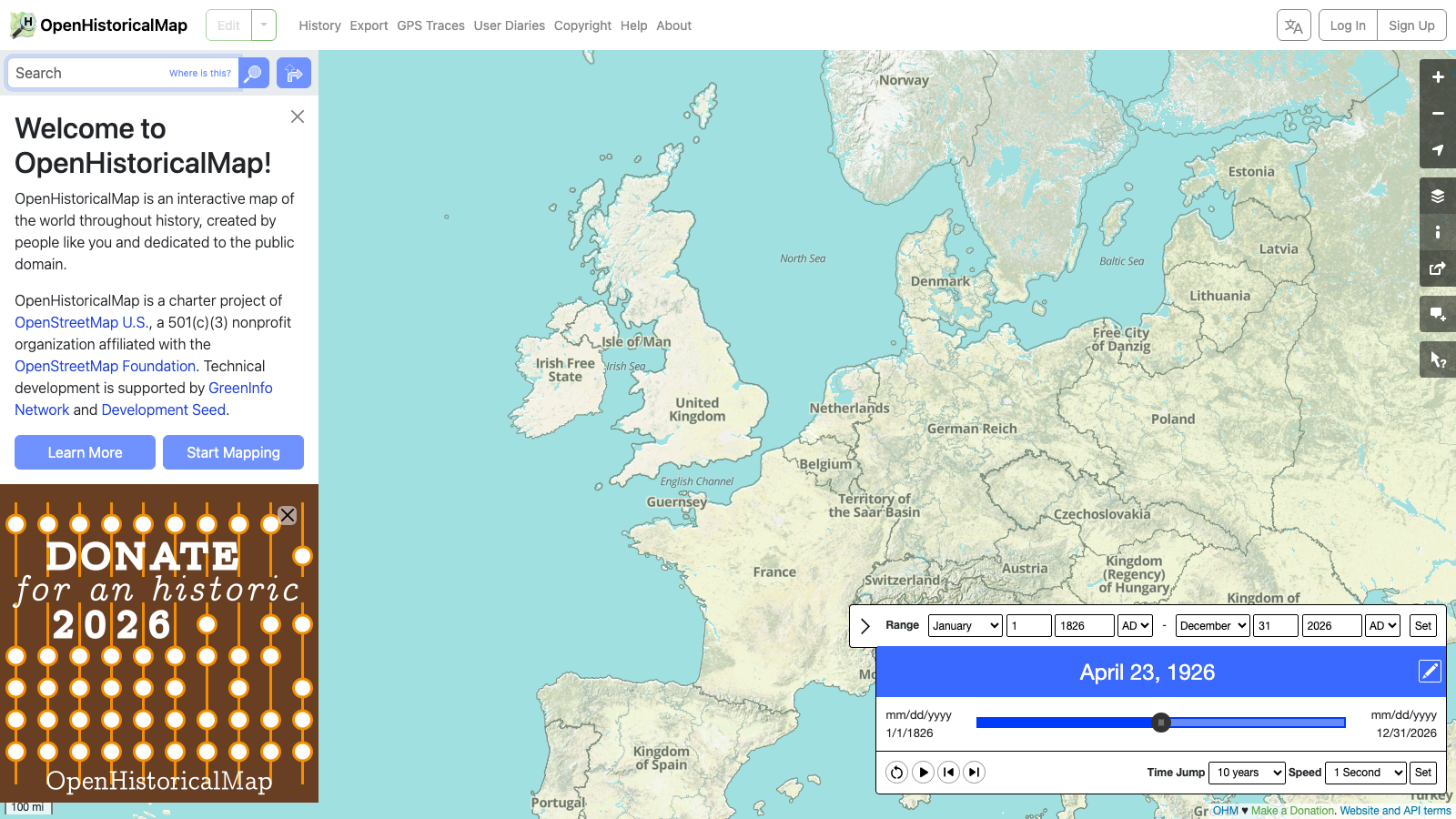Show my current location
1456x819 pixels.
[x=1438, y=150]
